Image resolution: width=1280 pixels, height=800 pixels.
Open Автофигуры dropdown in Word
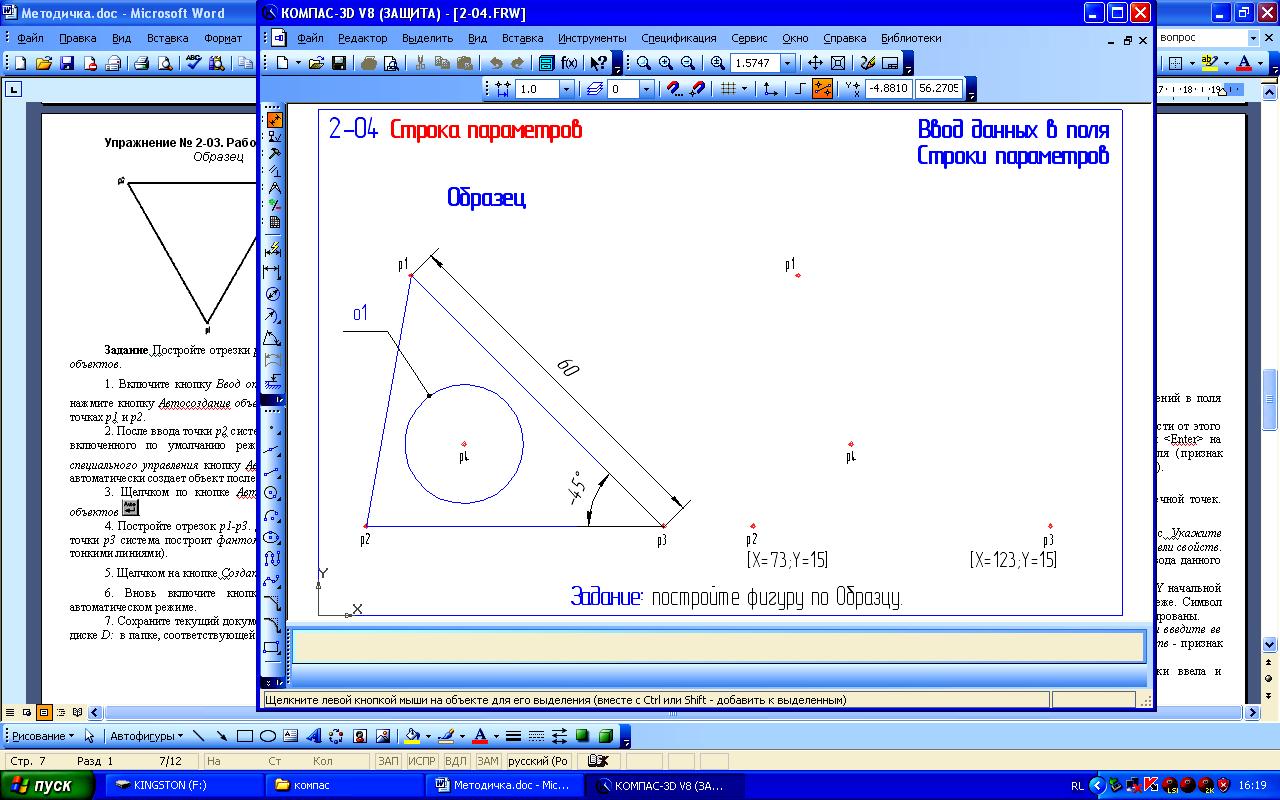click(x=146, y=736)
